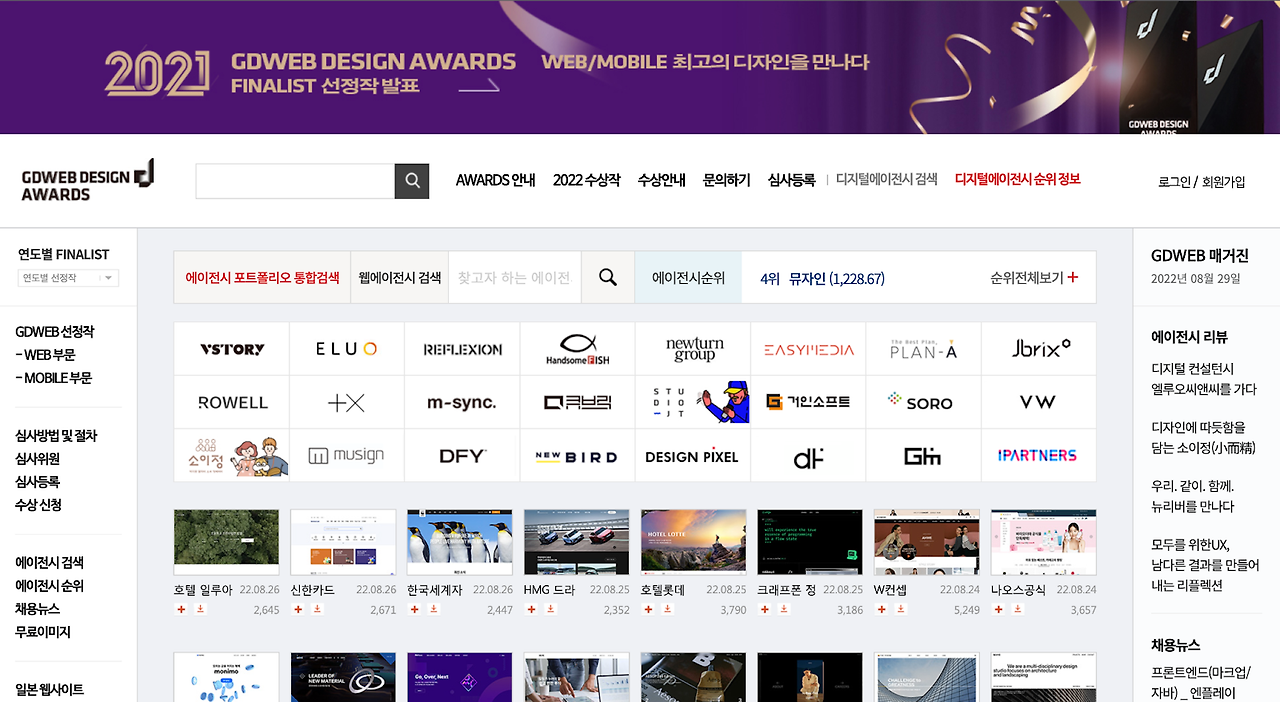Click the 2021 GDWEB Design Awards banner

pyautogui.click(x=640, y=67)
